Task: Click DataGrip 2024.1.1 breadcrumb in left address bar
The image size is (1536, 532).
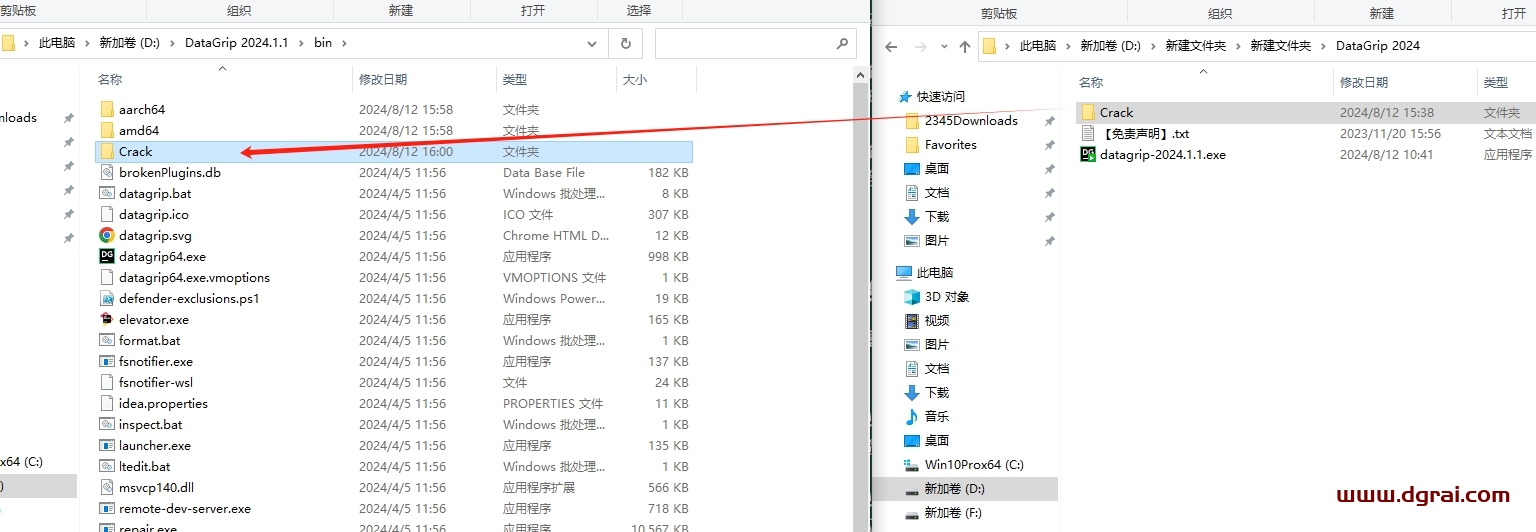Action: [x=236, y=43]
